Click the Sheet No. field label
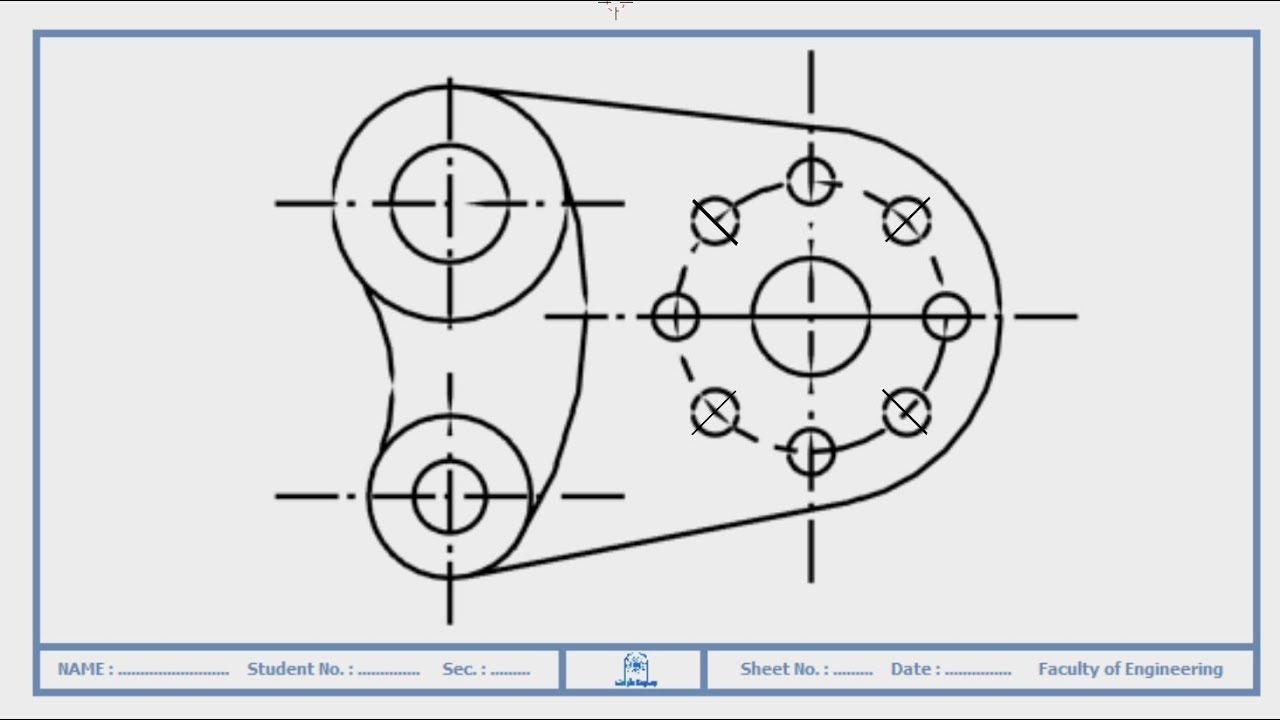The width and height of the screenshot is (1280, 720). (x=785, y=670)
